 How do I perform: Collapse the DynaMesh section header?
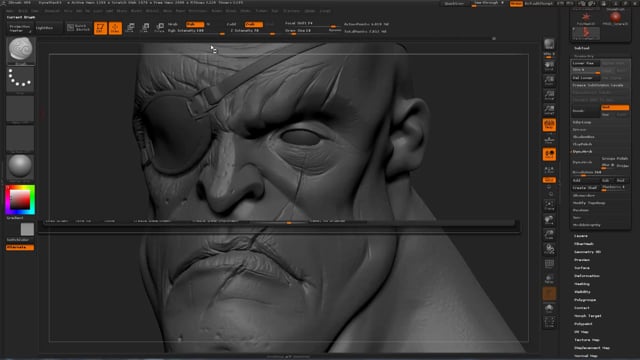(x=582, y=151)
